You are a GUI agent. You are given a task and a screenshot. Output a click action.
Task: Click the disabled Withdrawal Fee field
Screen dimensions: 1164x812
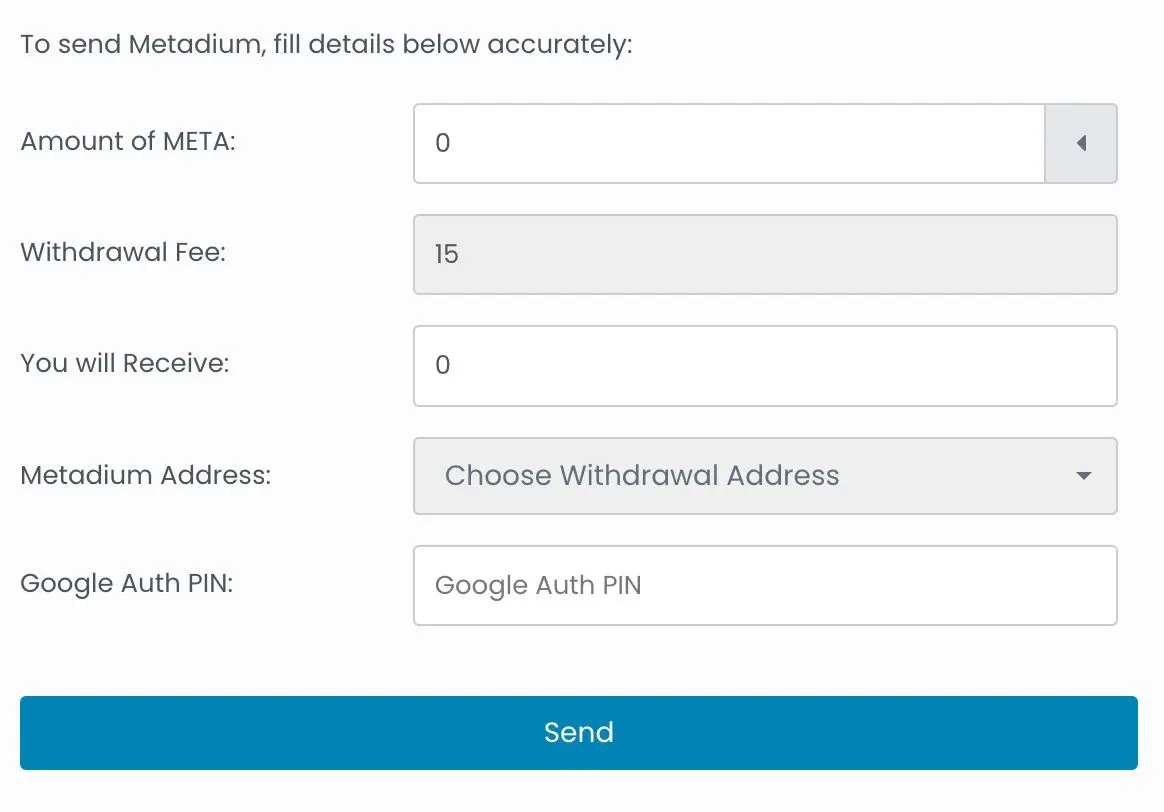[x=764, y=255]
